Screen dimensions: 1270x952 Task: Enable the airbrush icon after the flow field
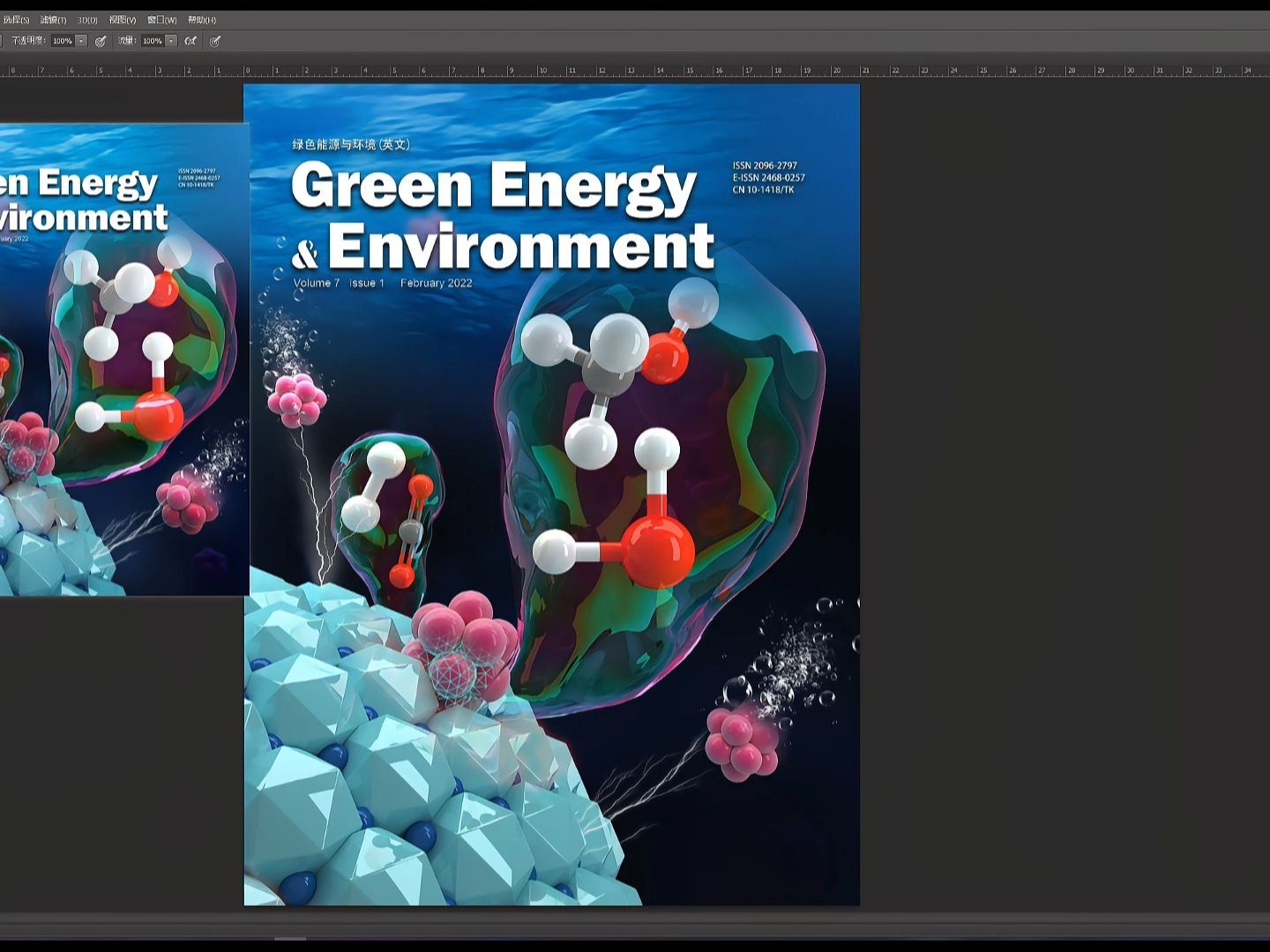pyautogui.click(x=190, y=41)
